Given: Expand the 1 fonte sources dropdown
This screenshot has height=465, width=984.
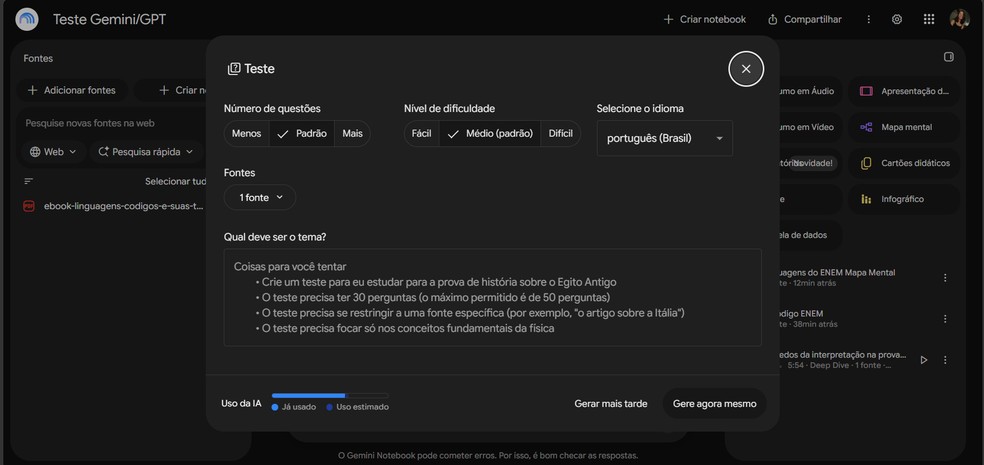Looking at the screenshot, I should point(260,198).
